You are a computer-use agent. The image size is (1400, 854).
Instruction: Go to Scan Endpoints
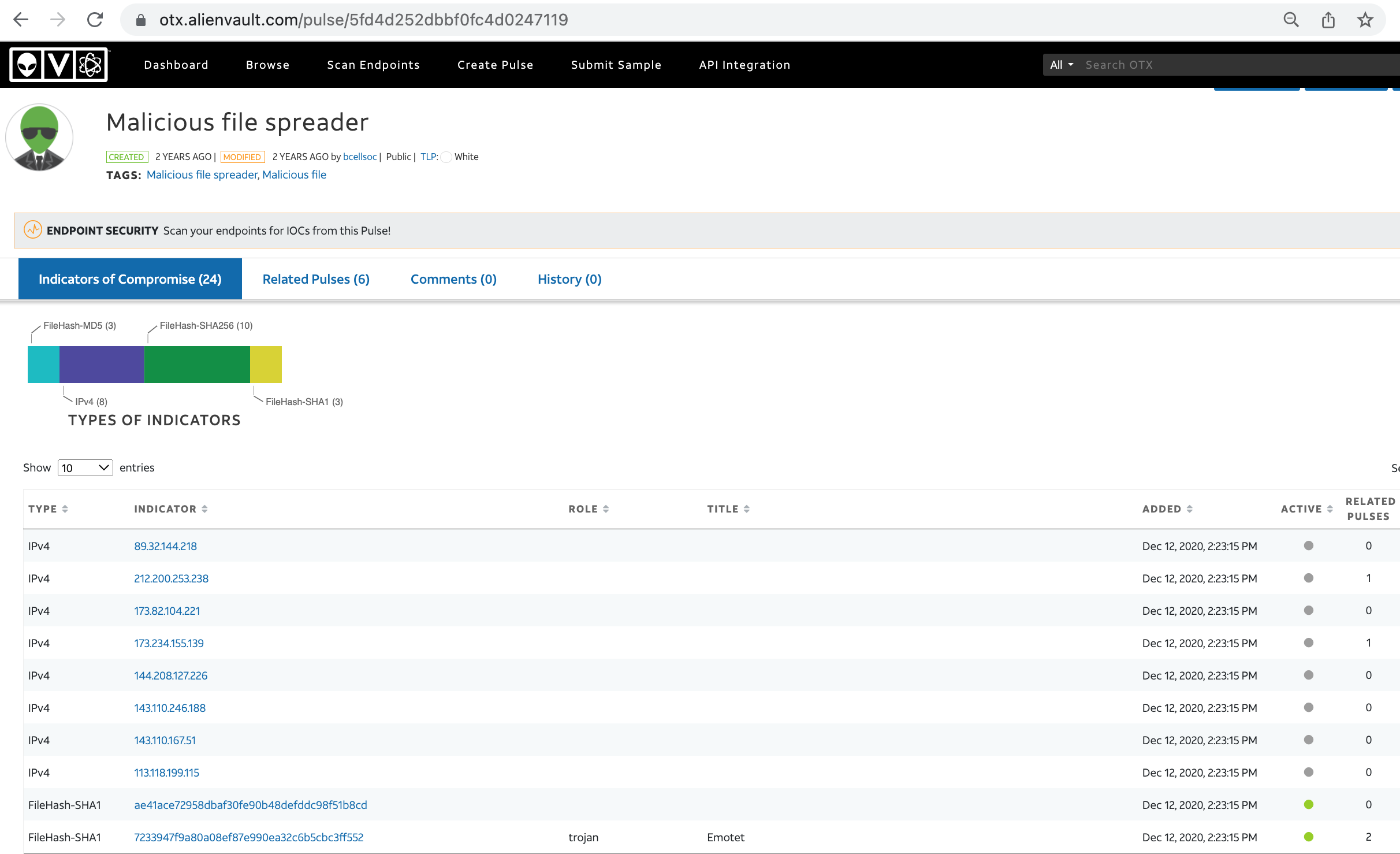tap(373, 65)
